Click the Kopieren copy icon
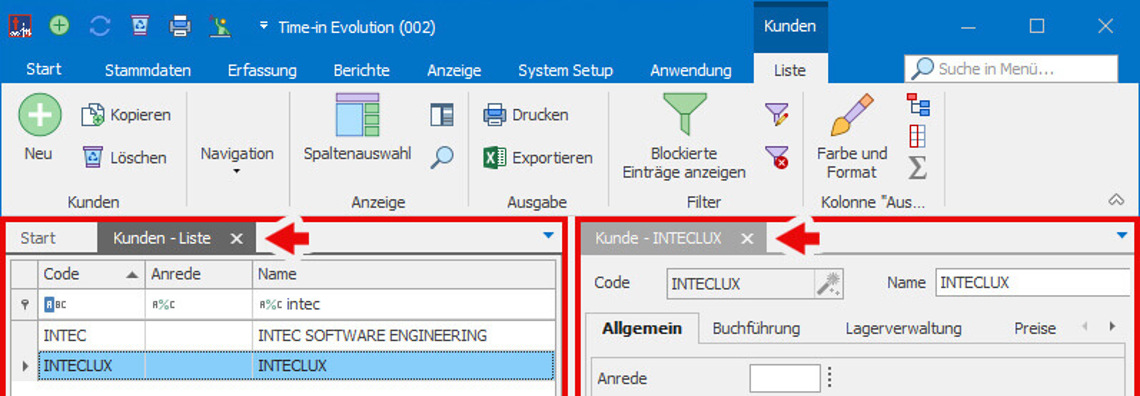 93,115
